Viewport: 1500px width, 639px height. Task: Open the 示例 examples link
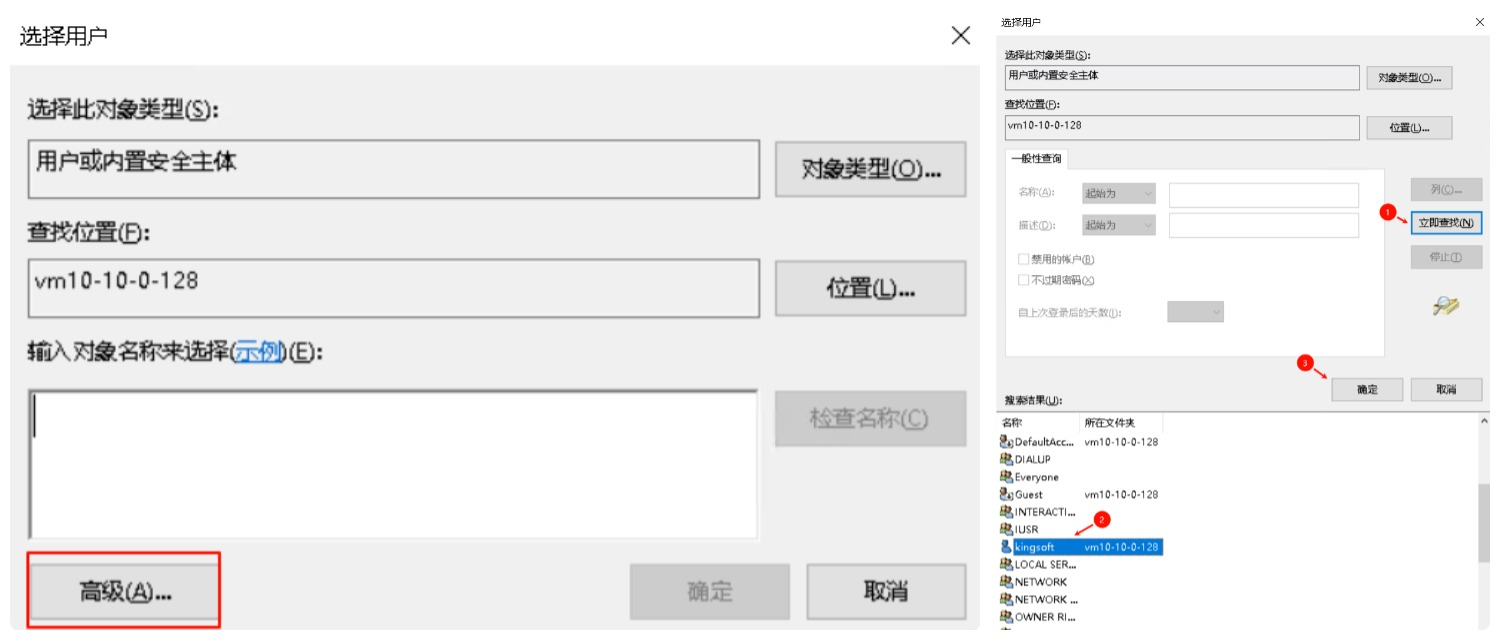(x=258, y=352)
